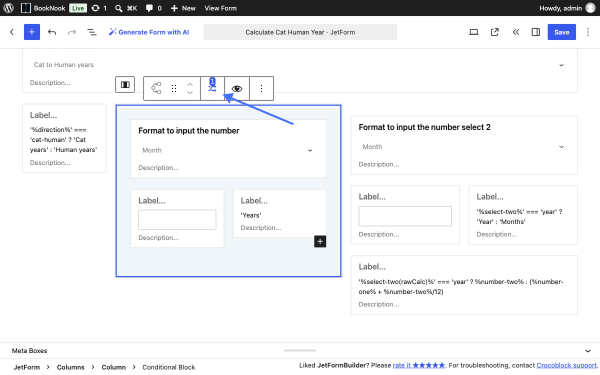Screen dimensions: 600x375
Task: Undo the last change
Action: [52, 32]
